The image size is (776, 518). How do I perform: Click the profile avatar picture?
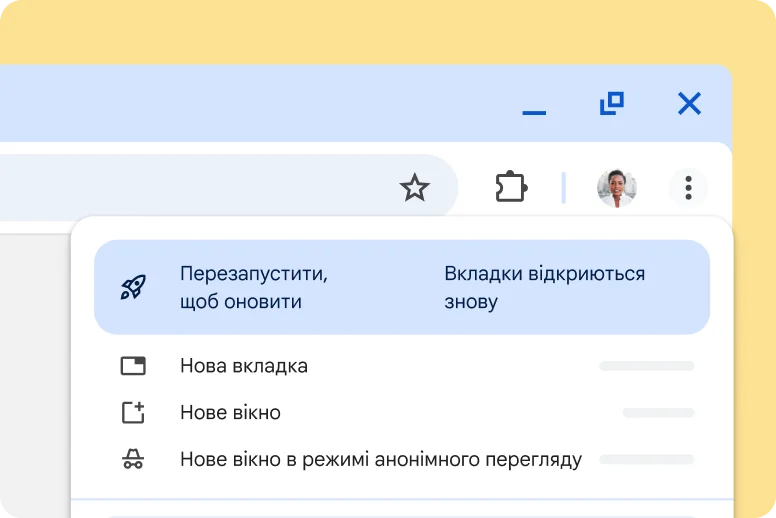tap(616, 187)
